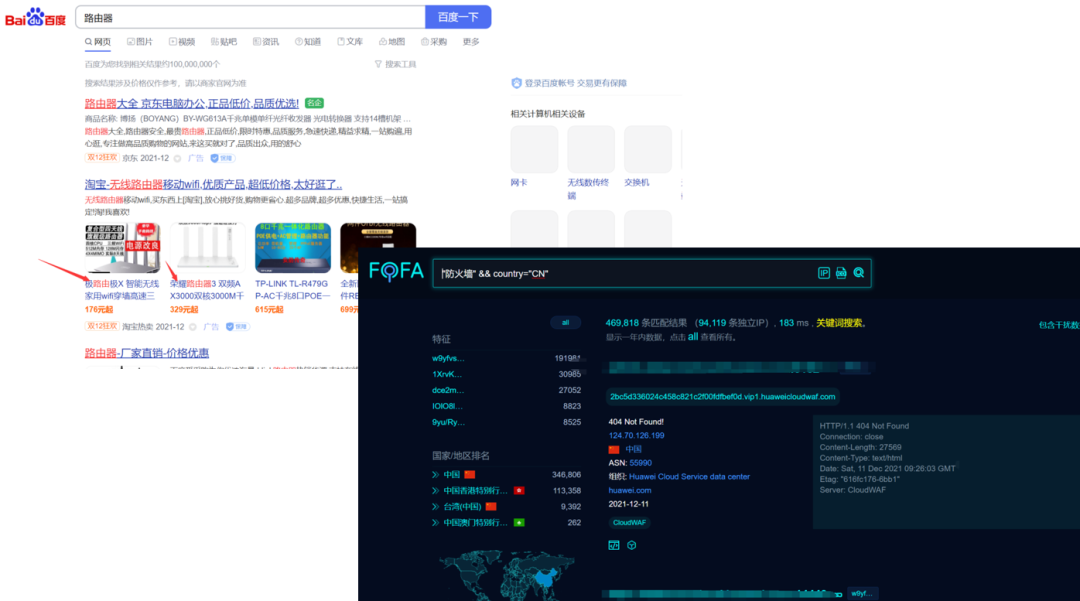Expand the 中国香港特别行政区 ranking row
This screenshot has width=1080, height=601.
click(435, 491)
